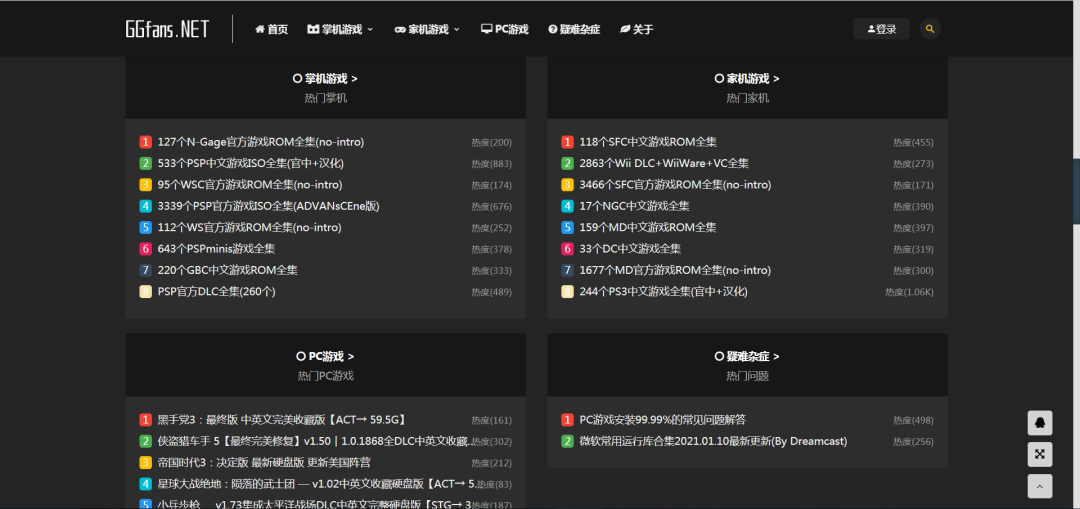Select 疑难杂症 in the top navigation
The width and height of the screenshot is (1080, 509).
click(574, 29)
